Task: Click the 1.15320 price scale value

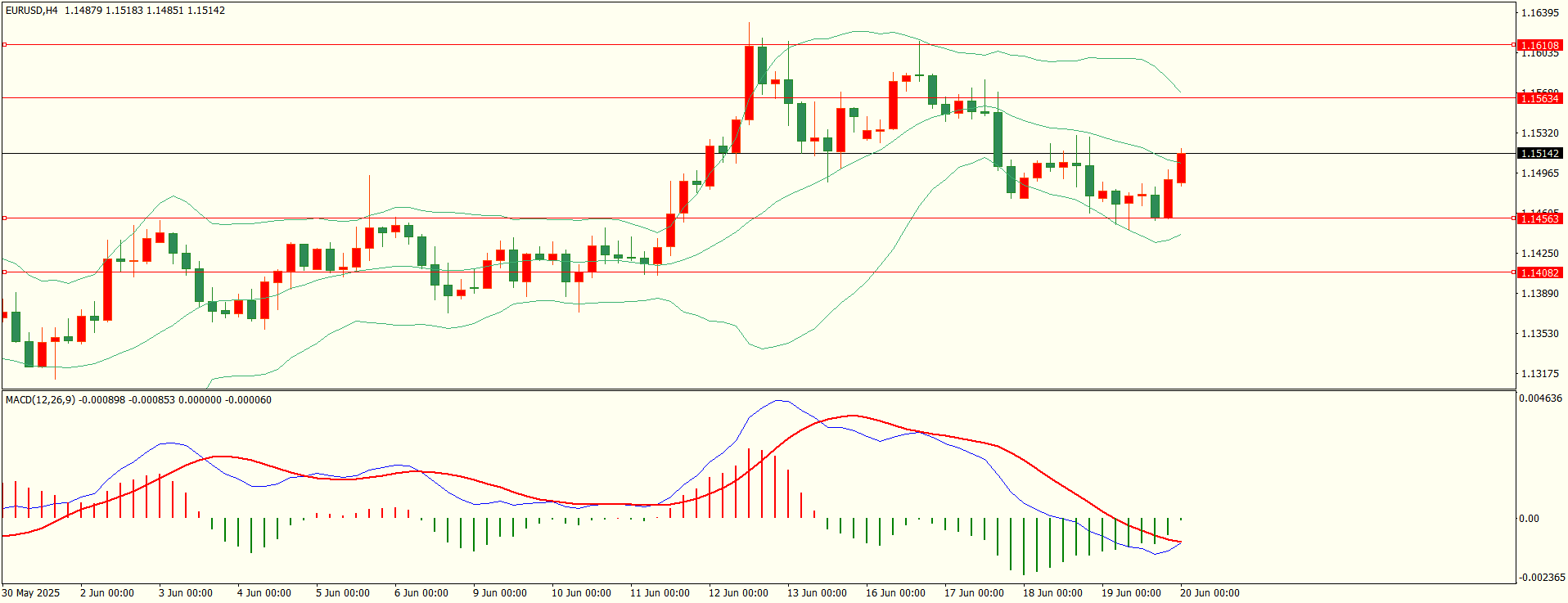Action: click(x=1539, y=133)
